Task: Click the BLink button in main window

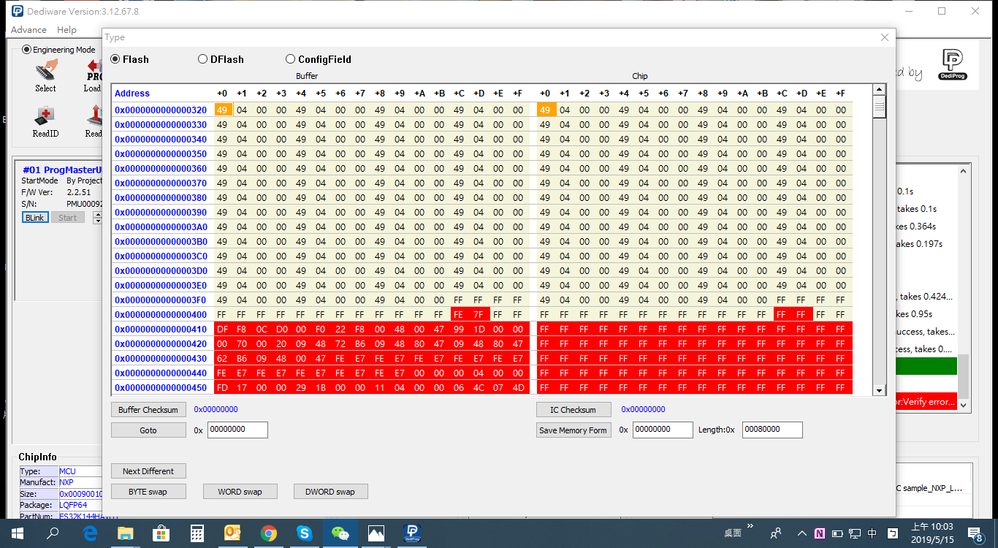Action: coord(34,218)
